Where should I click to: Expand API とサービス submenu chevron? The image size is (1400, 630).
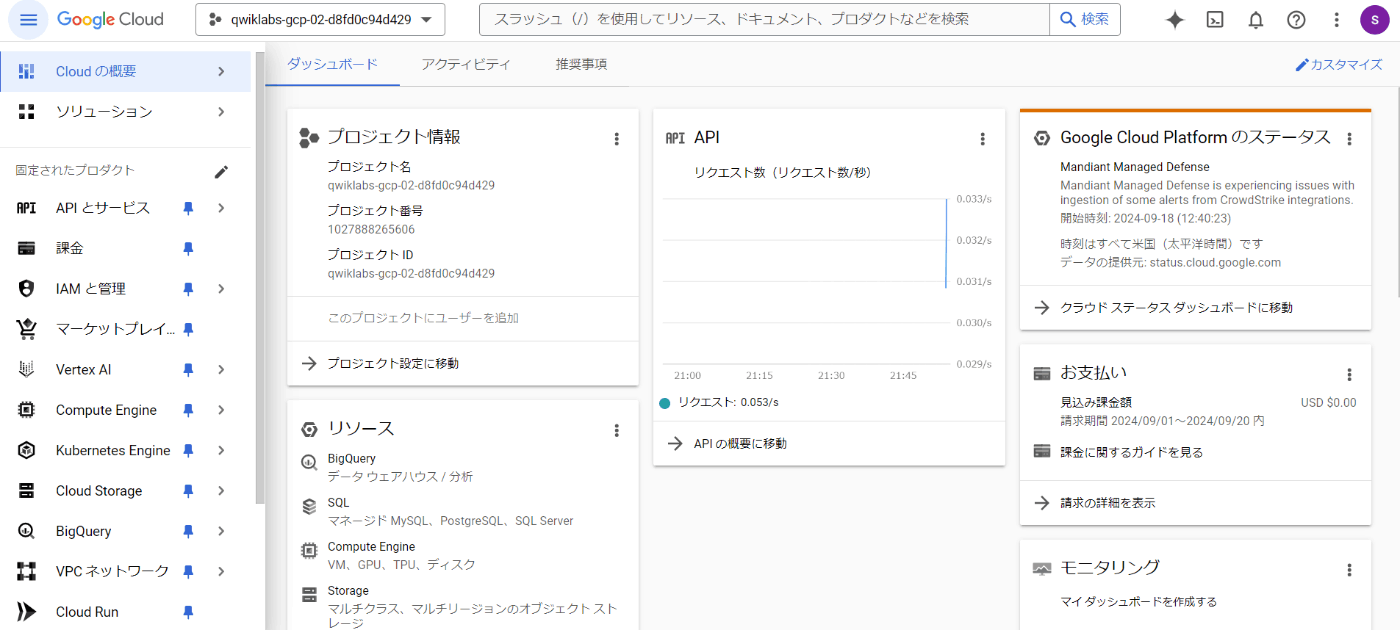click(221, 208)
